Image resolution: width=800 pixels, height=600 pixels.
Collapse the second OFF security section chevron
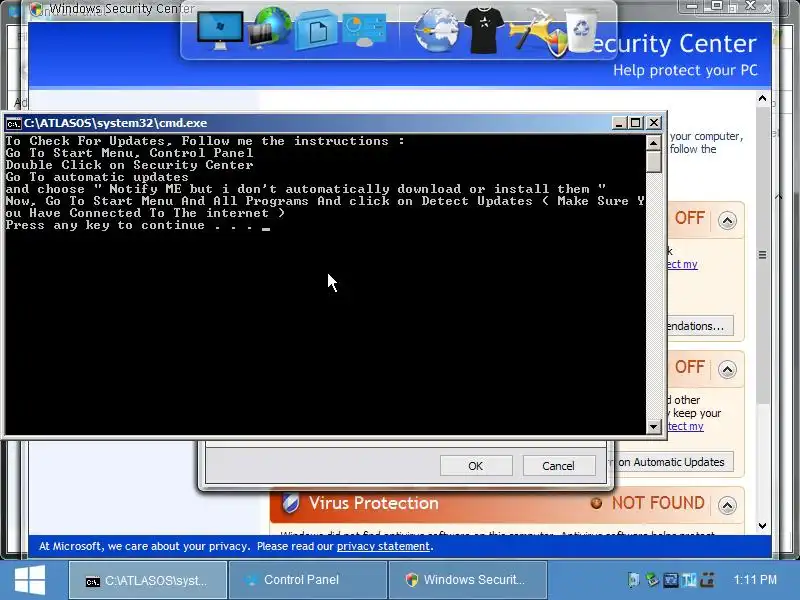[x=727, y=369]
